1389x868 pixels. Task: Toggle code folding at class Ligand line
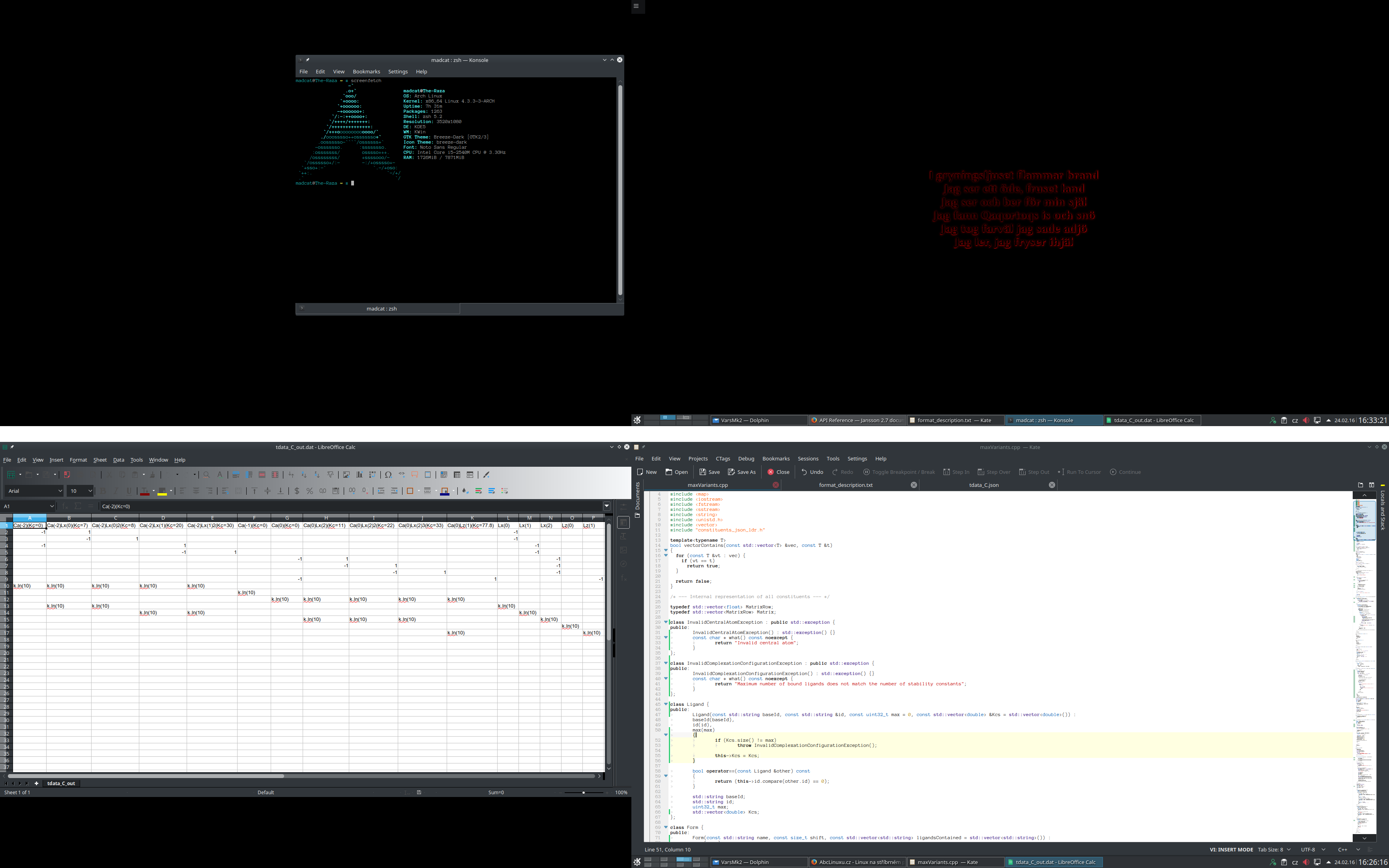pyautogui.click(x=666, y=704)
